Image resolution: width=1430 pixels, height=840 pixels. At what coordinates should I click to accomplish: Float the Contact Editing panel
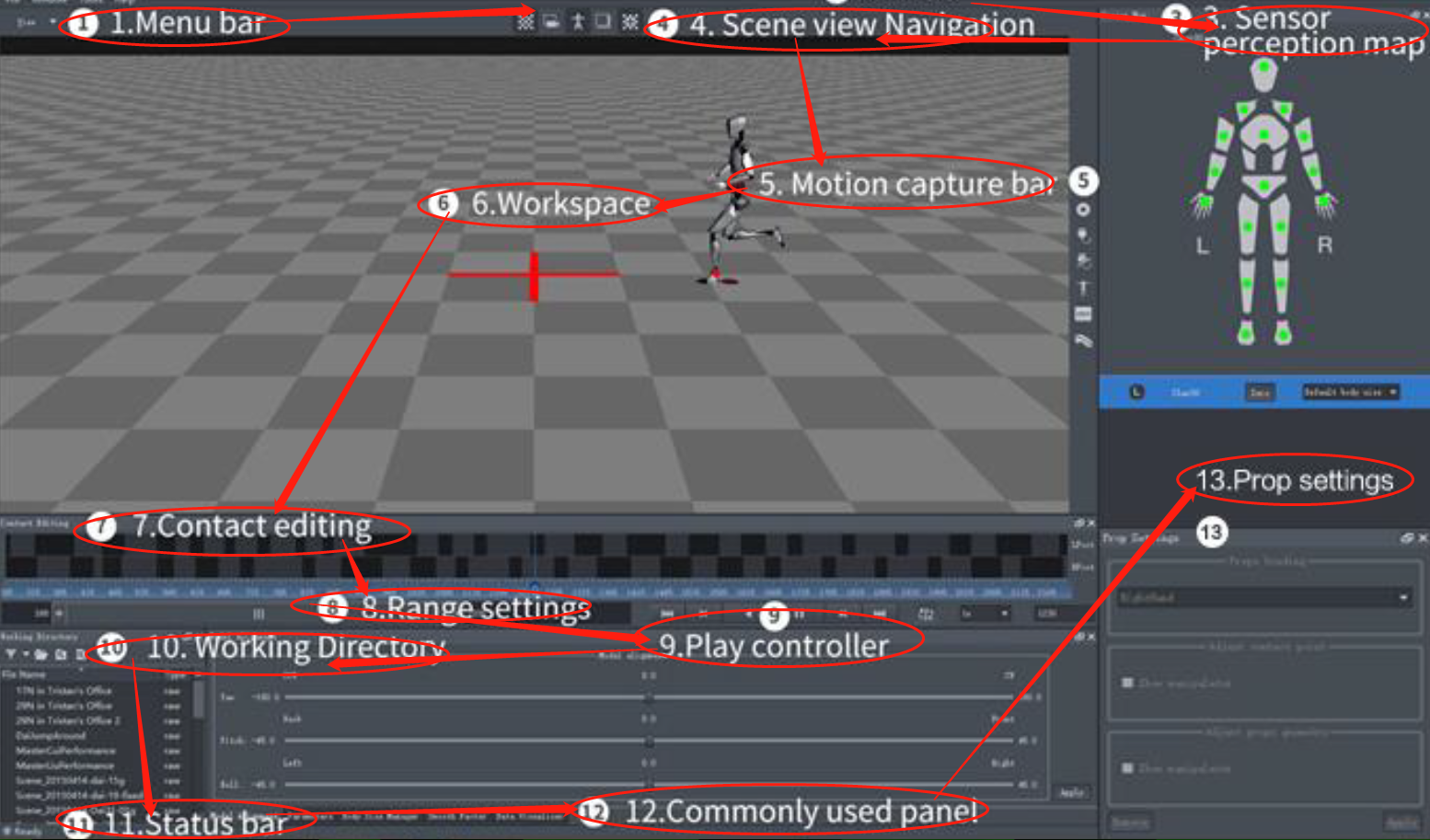point(1078,524)
